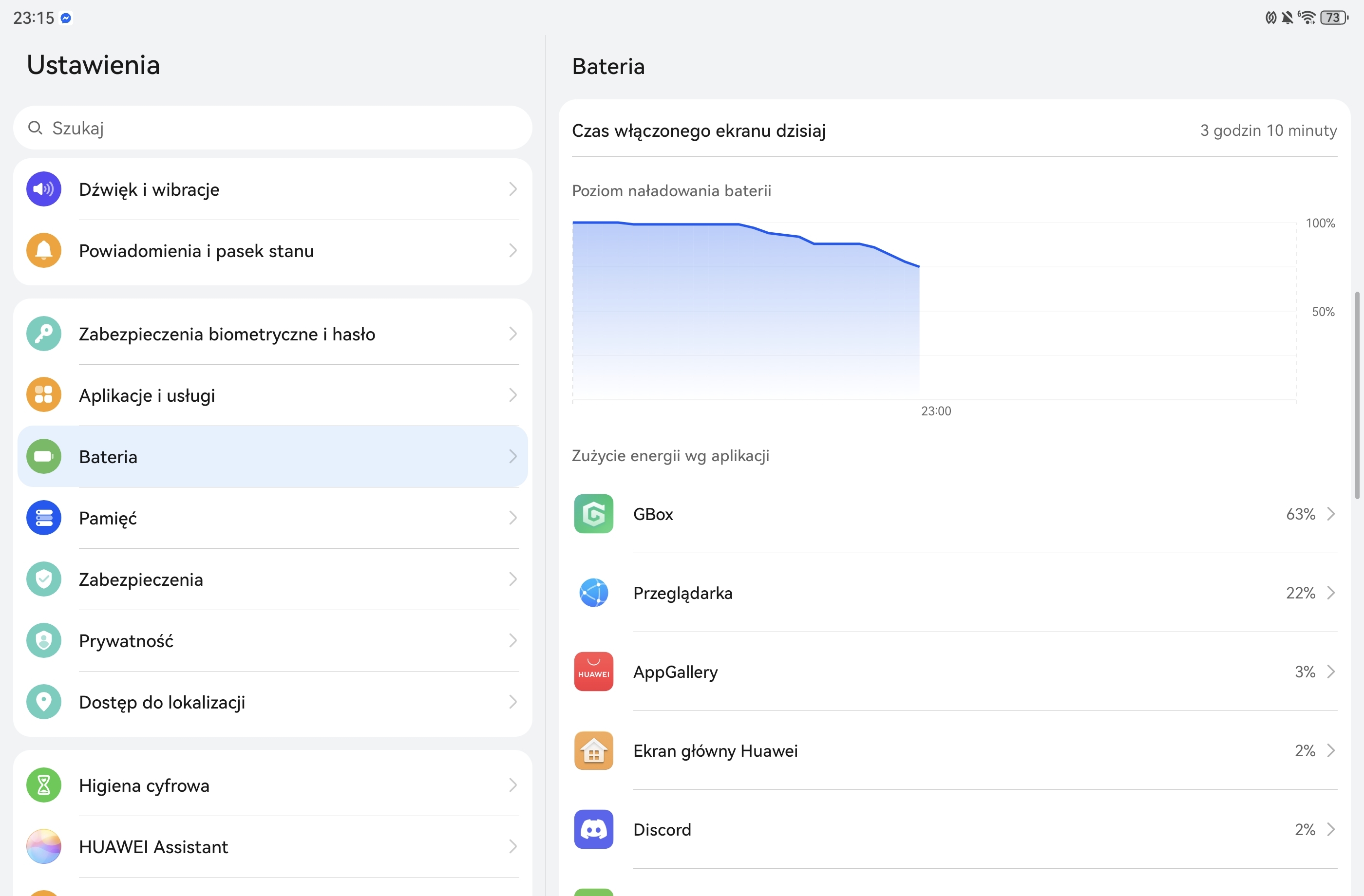Tap the 23:15 clock in status bar

point(33,19)
